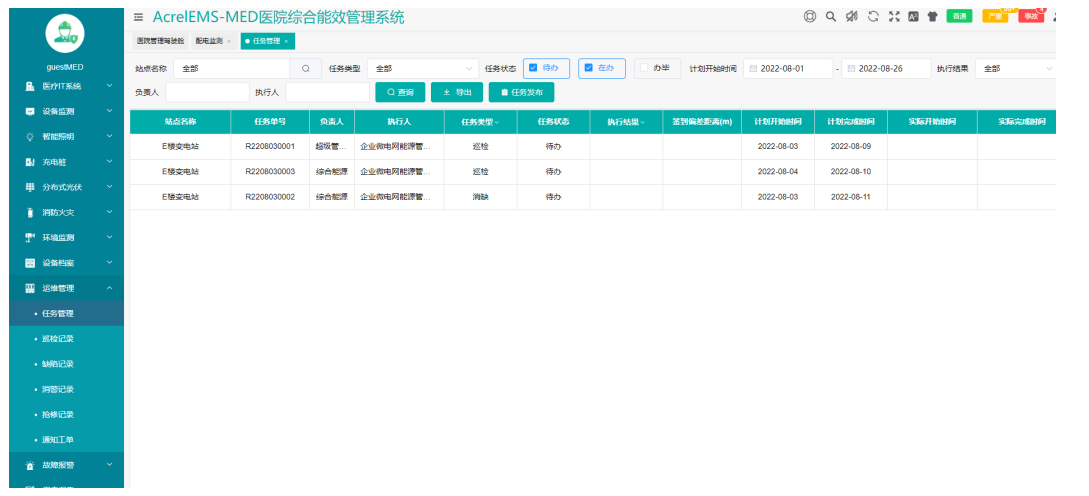Click the magnifier search icon in header

830,16
